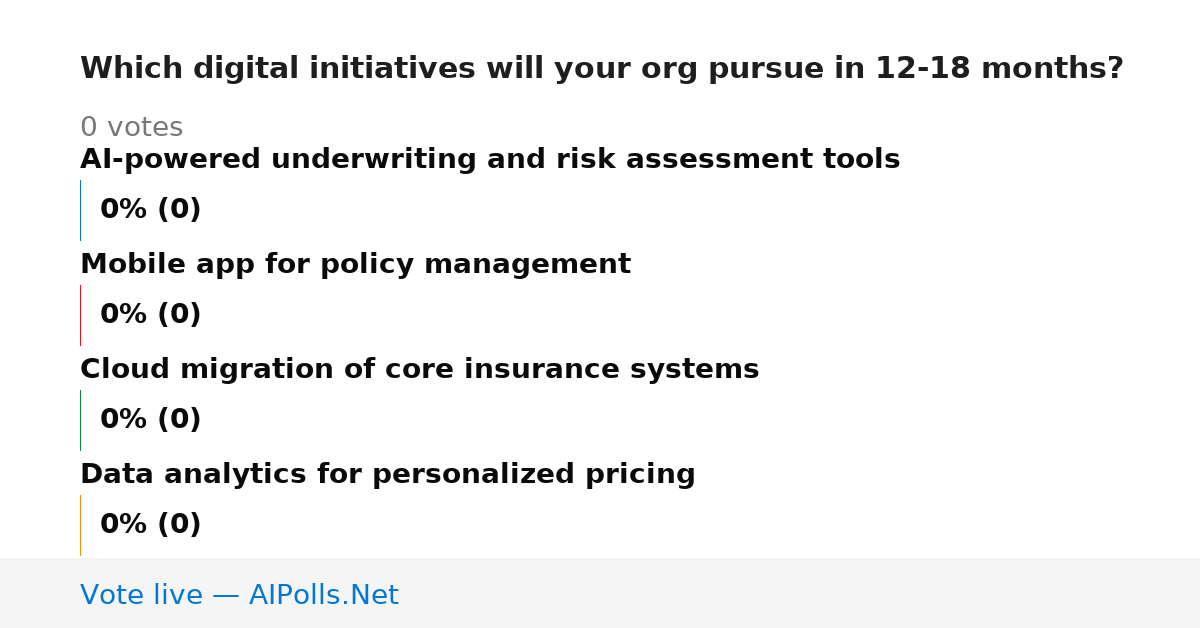Image resolution: width=1200 pixels, height=628 pixels.
Task: Select the Cloud migration of core insurance systems option
Action: pos(419,370)
